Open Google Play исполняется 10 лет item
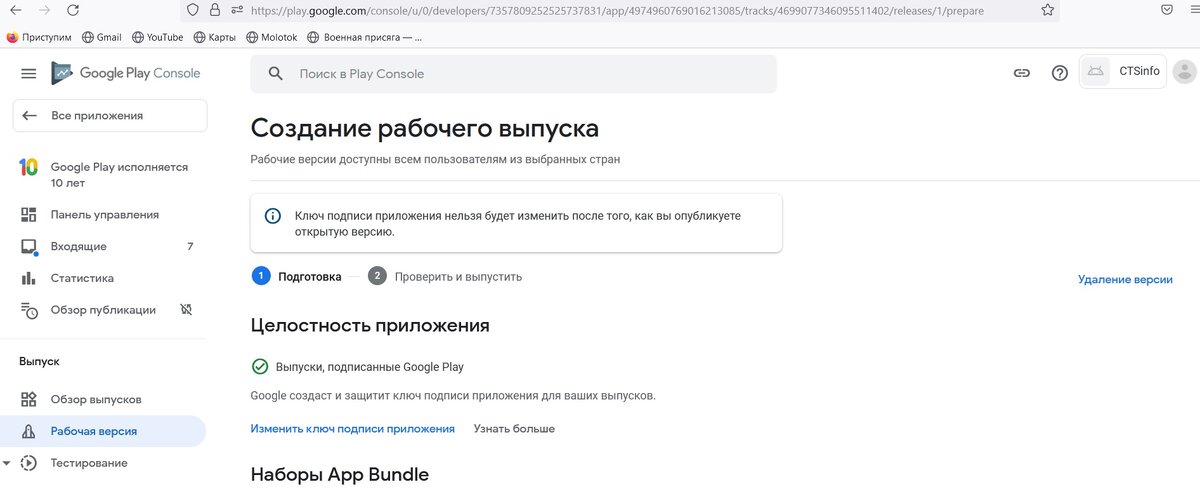The image size is (1200, 489). tap(104, 175)
